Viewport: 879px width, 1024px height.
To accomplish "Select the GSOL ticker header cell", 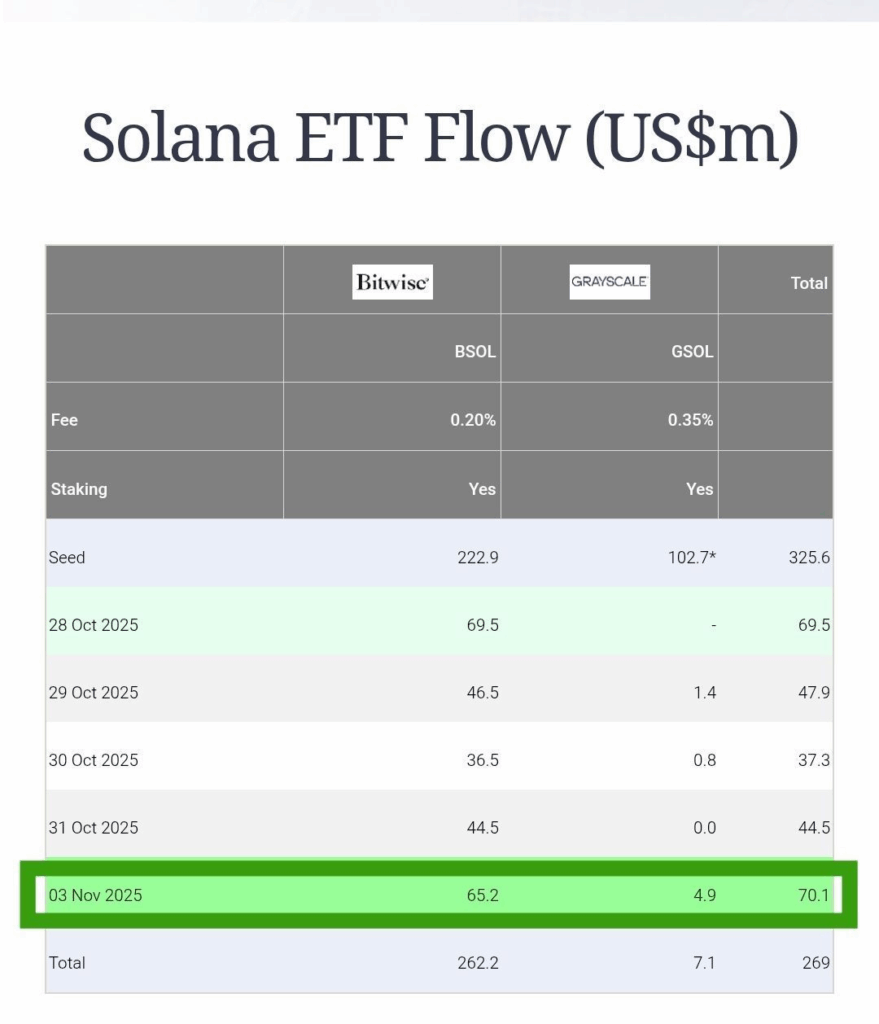I will [692, 352].
